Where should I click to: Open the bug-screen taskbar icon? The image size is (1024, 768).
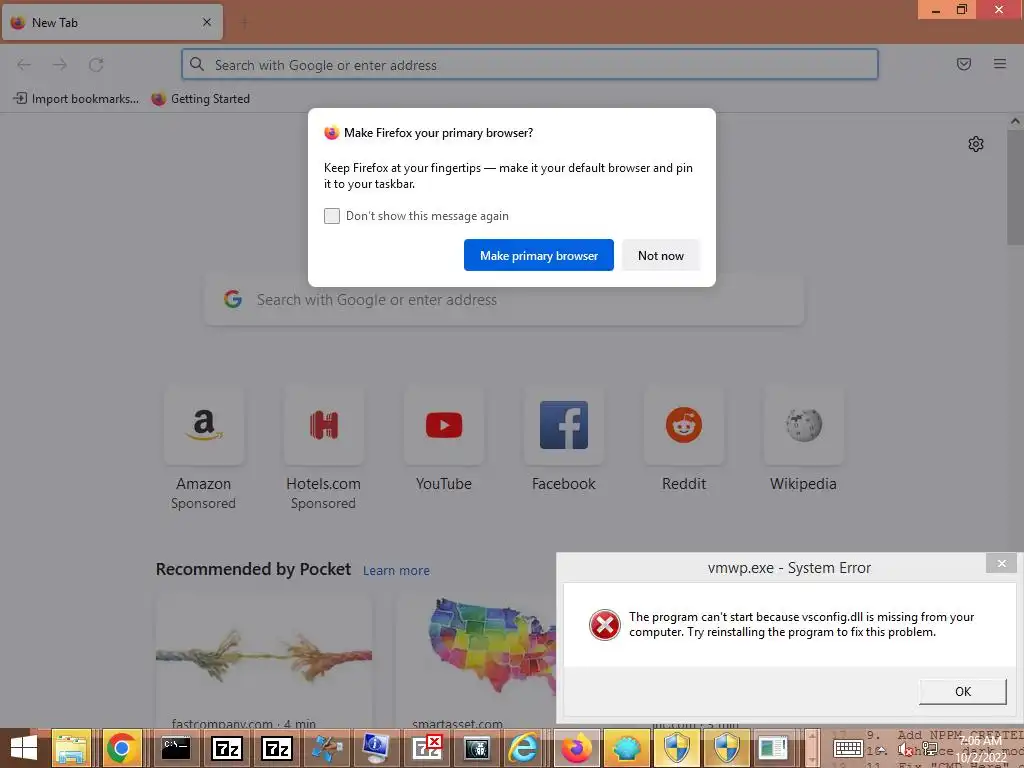point(477,748)
